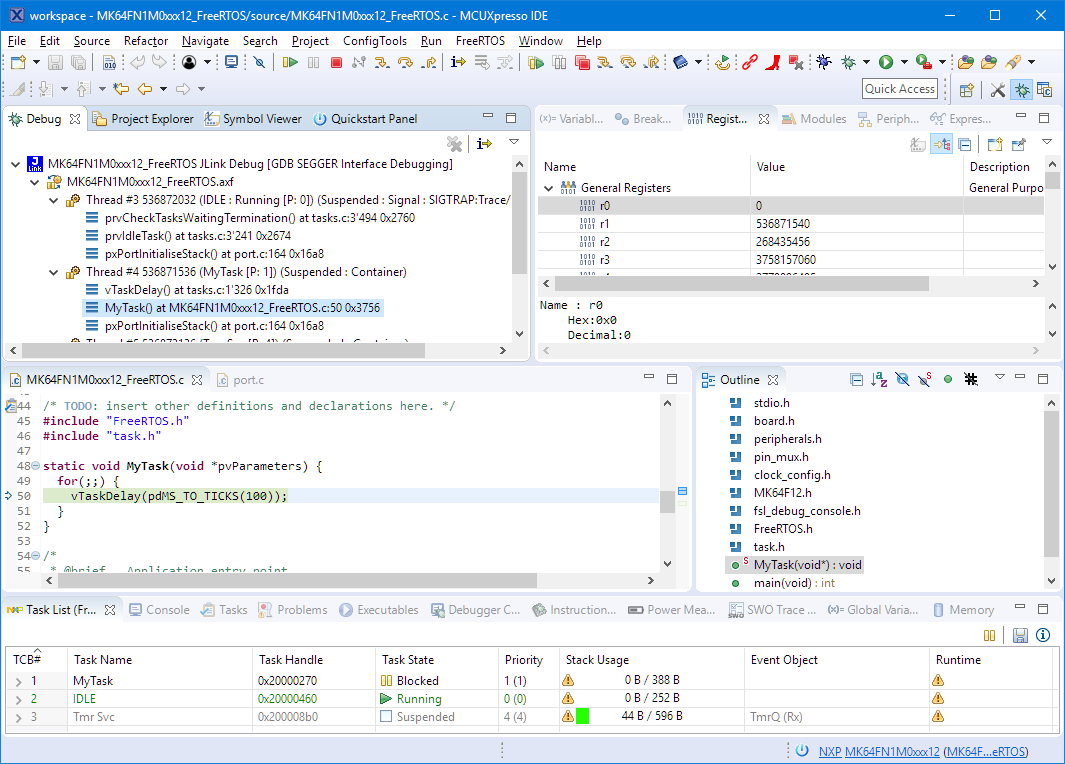Toggle Show Type Names in Registers toolbar

[x=918, y=144]
